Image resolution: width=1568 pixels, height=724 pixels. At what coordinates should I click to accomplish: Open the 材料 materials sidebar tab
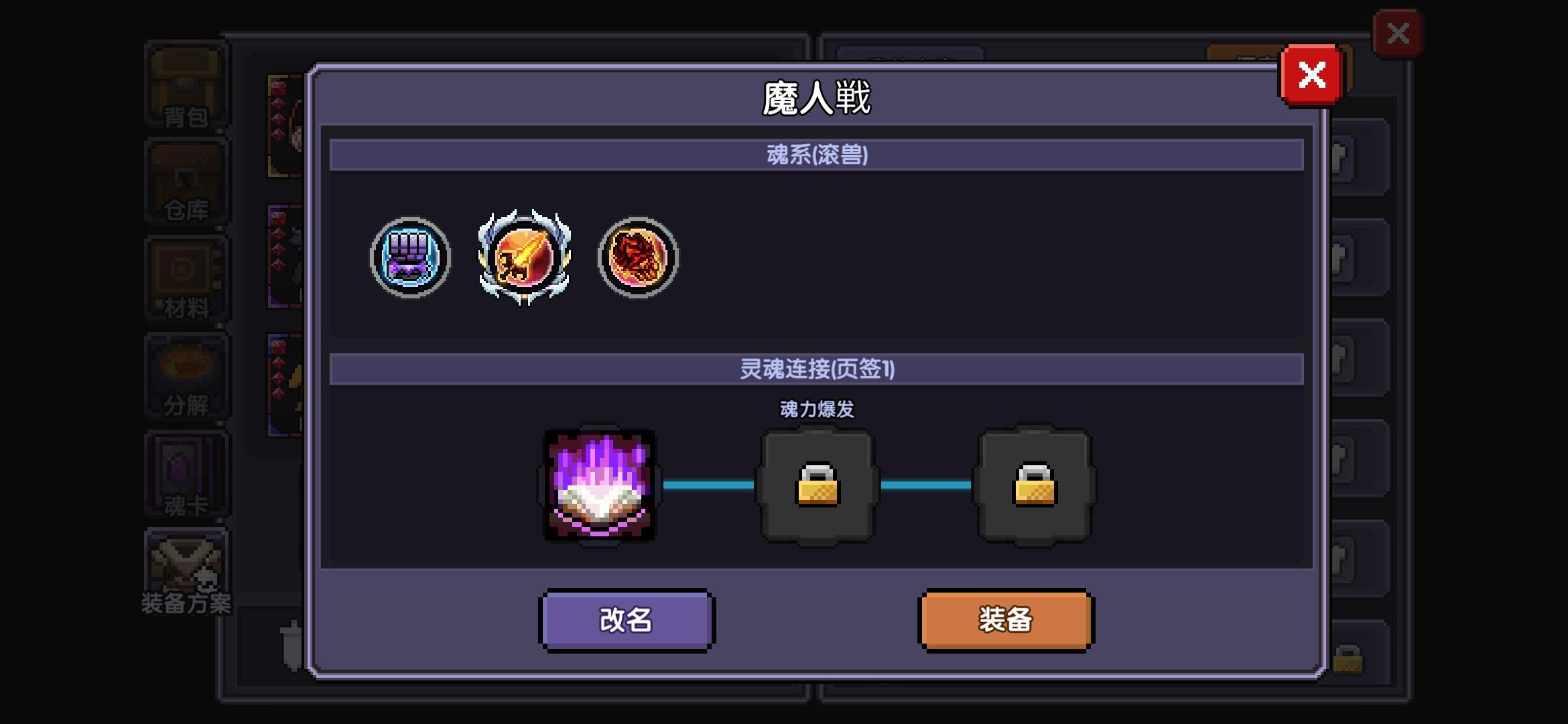(187, 279)
